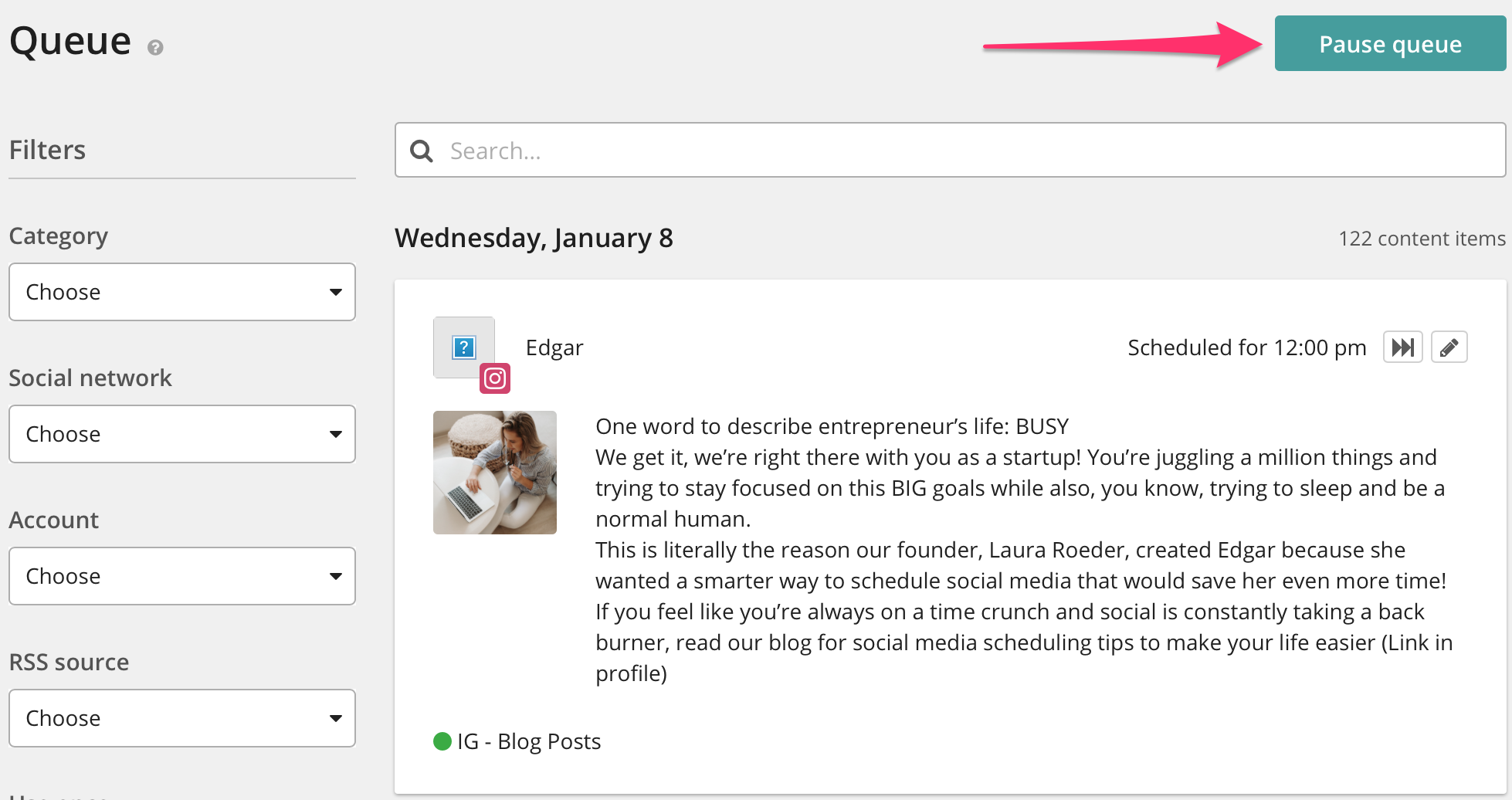Image resolution: width=1512 pixels, height=800 pixels.
Task: Click the Category dropdown arrow
Action: click(x=336, y=292)
